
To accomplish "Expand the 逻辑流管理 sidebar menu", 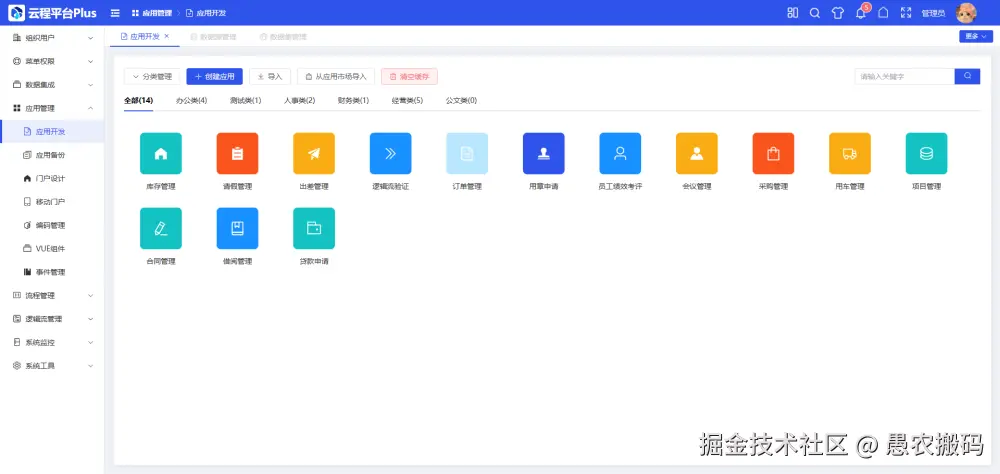I will pyautogui.click(x=52, y=319).
